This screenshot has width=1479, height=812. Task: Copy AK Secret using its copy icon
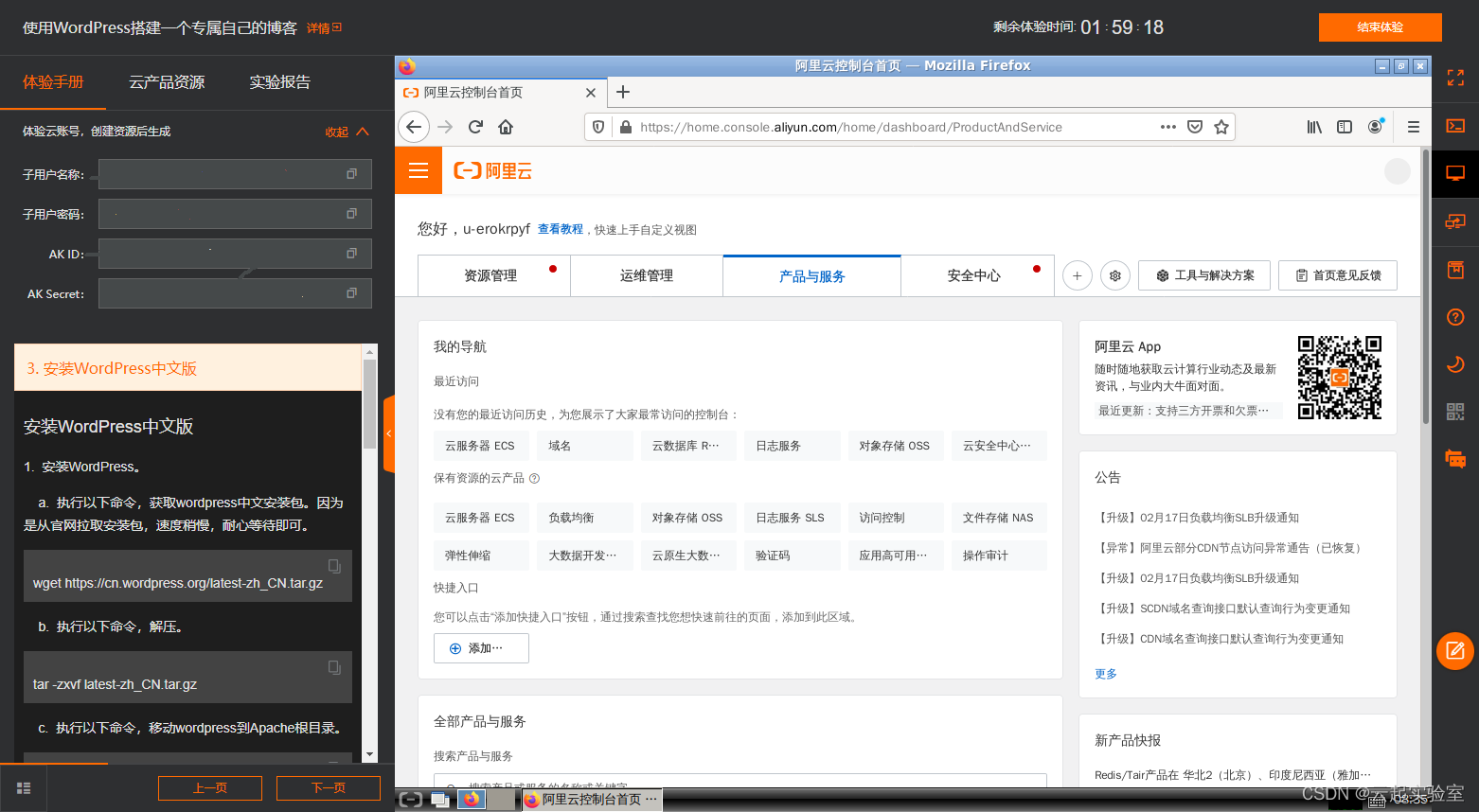point(352,293)
